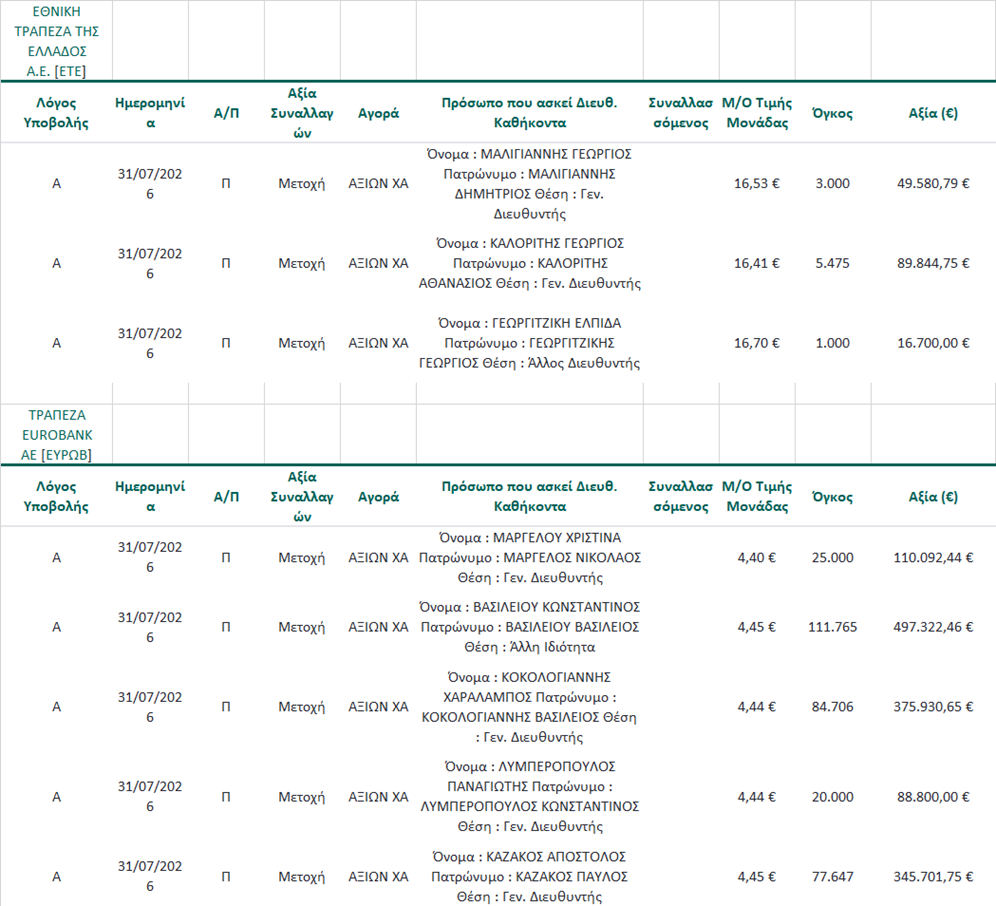Select ΑΞΙΩΝ ΧΑ cell in ΓΕΩΡΓΙΤΖΙΚΗ row
996x906 pixels.
coord(379,343)
